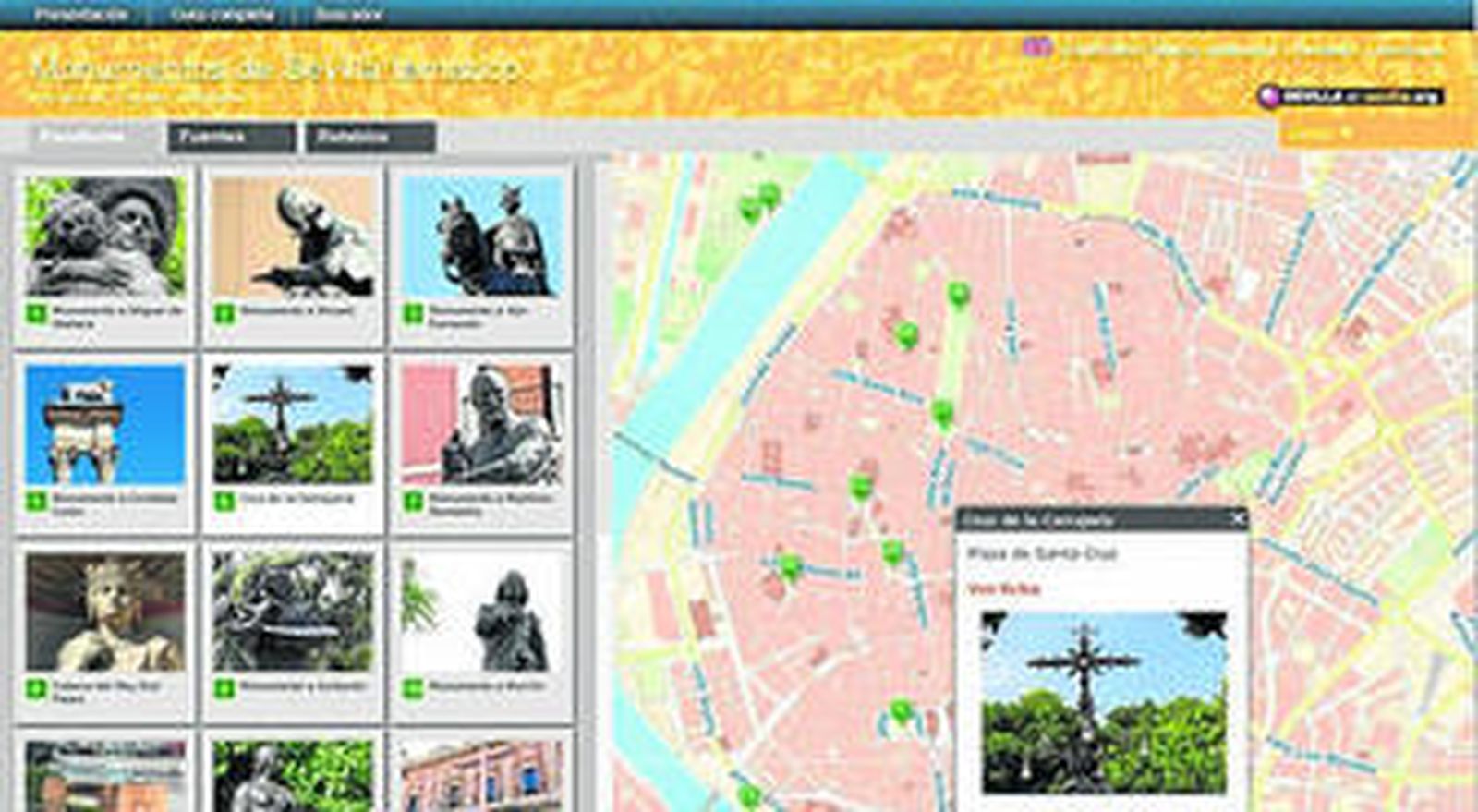
Task: Switch to the Fuentes tab
Action: (231, 138)
